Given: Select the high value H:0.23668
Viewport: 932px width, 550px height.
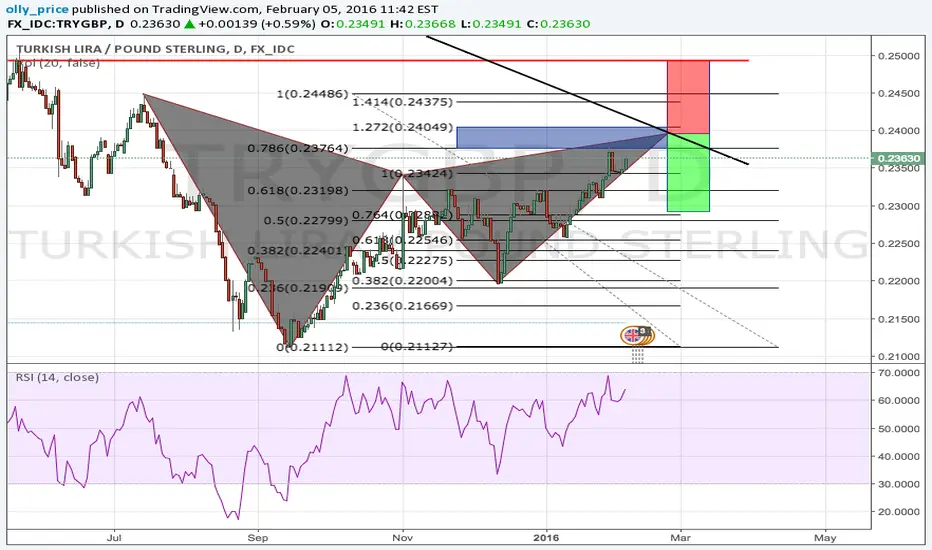Looking at the screenshot, I should (x=423, y=24).
